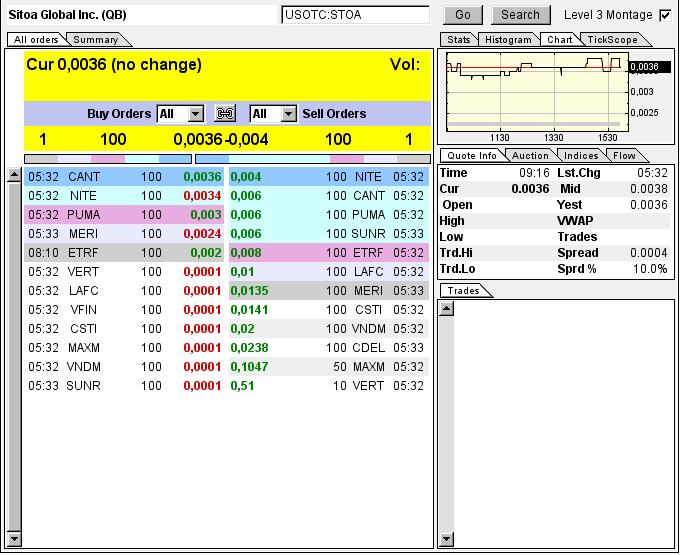Click the best bid-ask 0,0036-0,004 summary
The image size is (680, 555).
[221, 140]
